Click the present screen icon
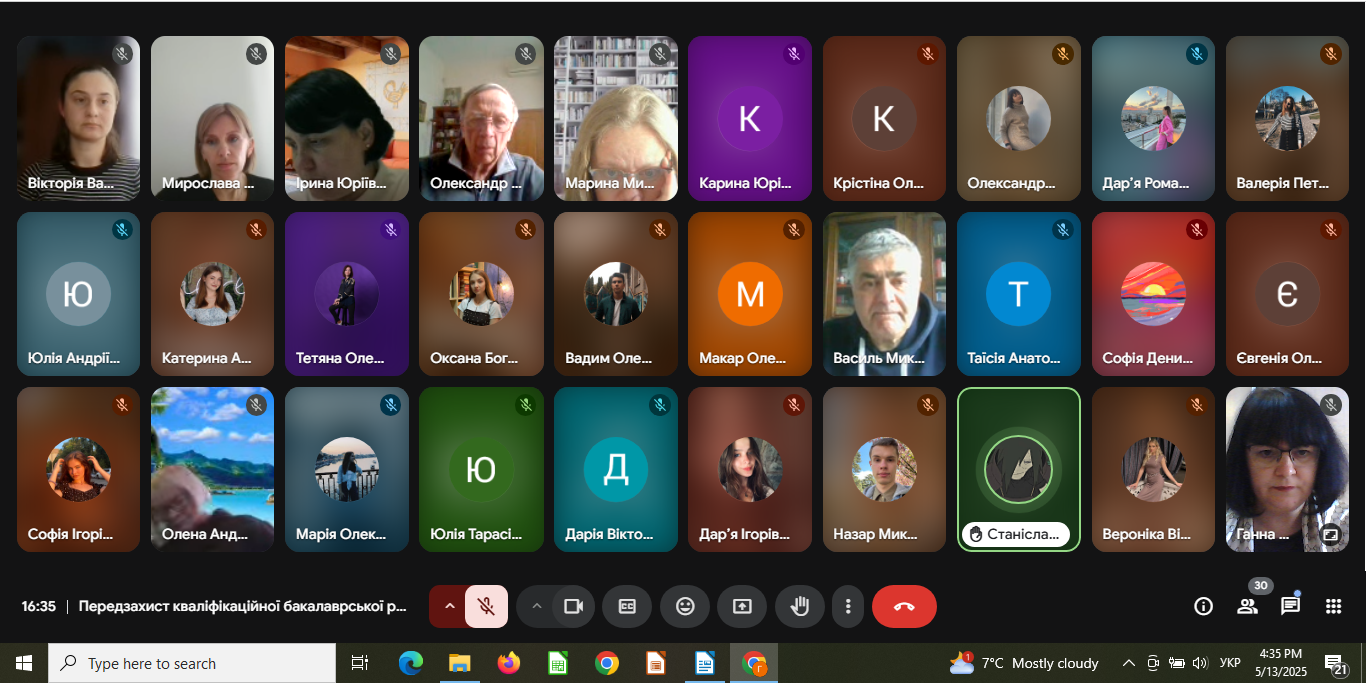The image size is (1366, 683). click(741, 606)
